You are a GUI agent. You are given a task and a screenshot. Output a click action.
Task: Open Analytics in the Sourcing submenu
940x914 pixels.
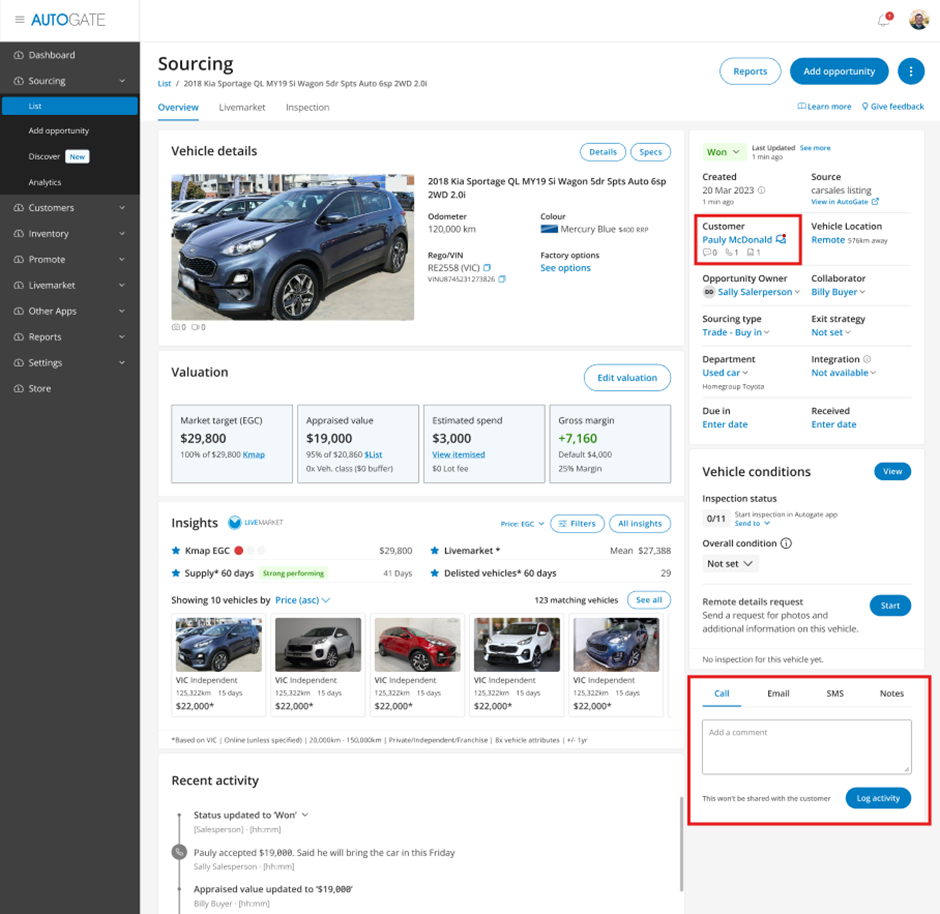pyautogui.click(x=45, y=183)
